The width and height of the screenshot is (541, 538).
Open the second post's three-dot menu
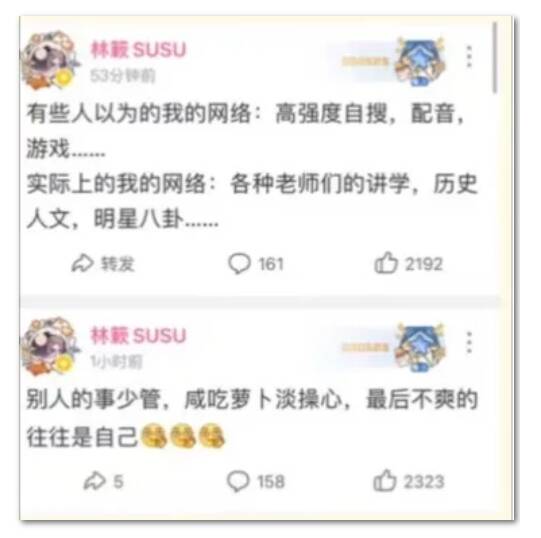469,342
